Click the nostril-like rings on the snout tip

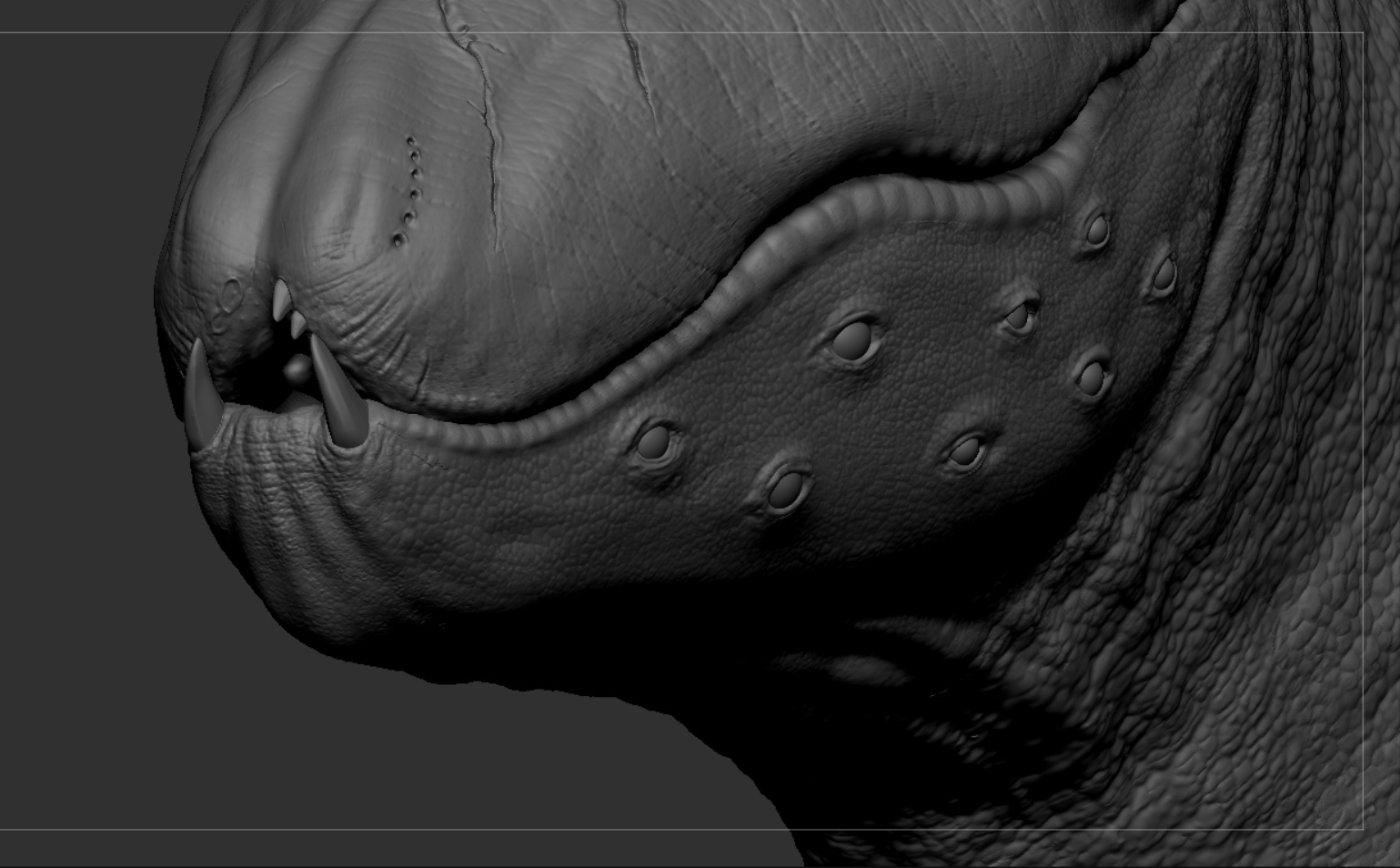point(228,306)
